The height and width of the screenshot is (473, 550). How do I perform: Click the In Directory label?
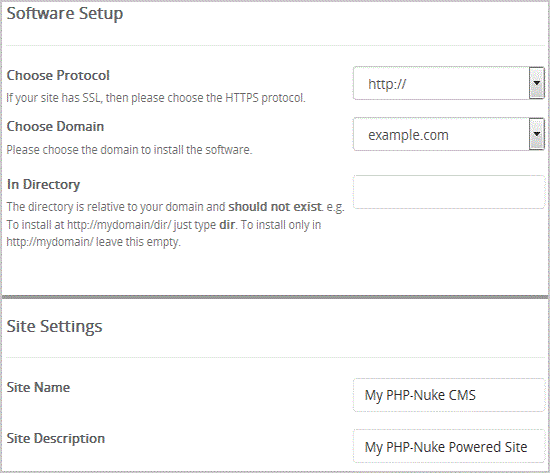[x=43, y=185]
